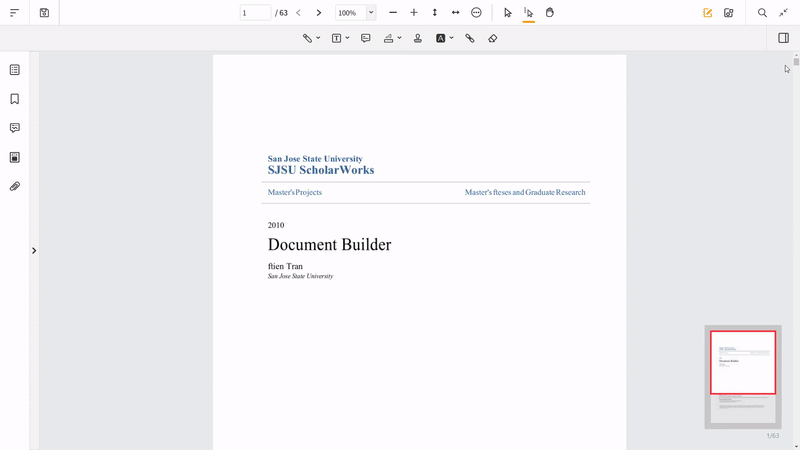Go to the next page
800x450 pixels.
click(x=319, y=13)
